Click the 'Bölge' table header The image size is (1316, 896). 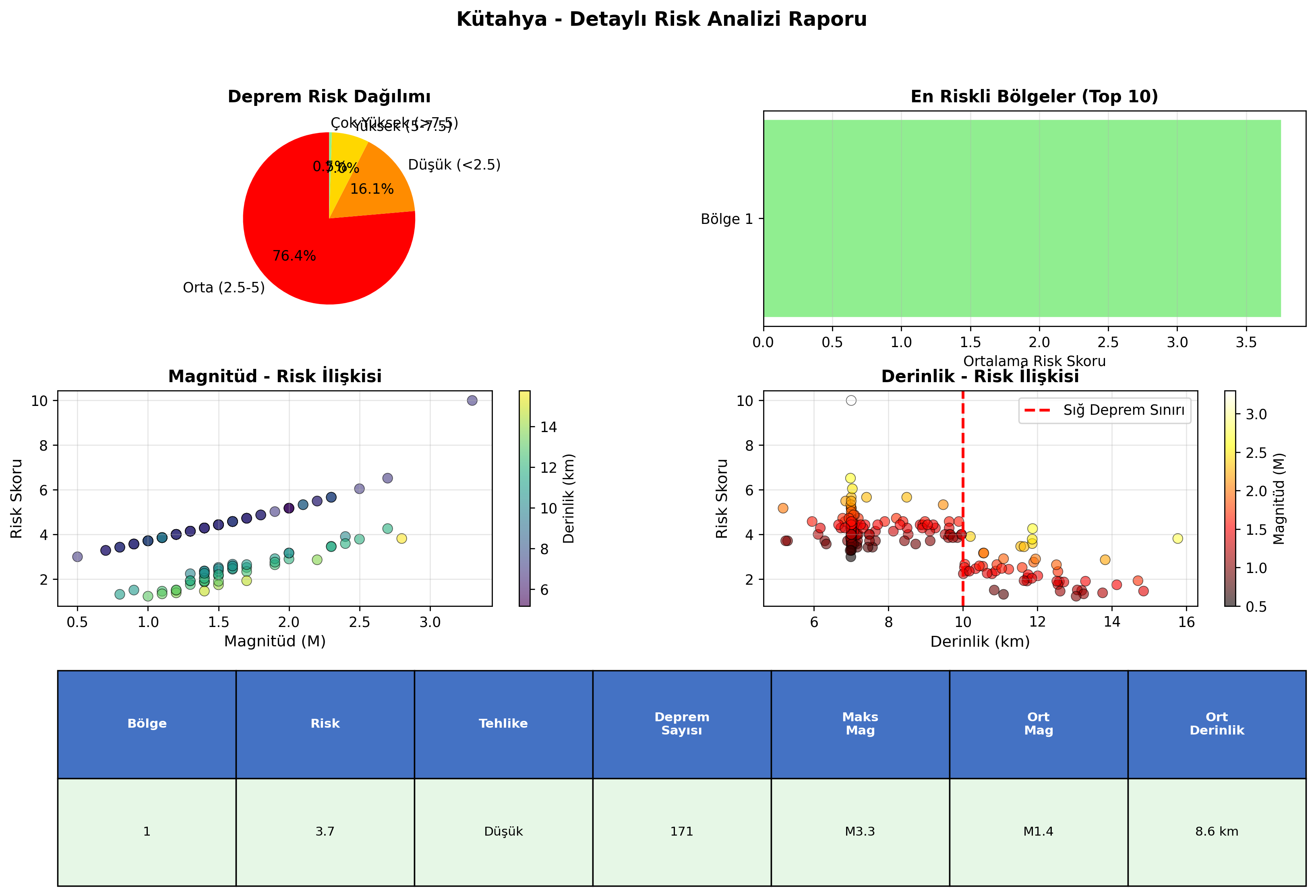147,724
